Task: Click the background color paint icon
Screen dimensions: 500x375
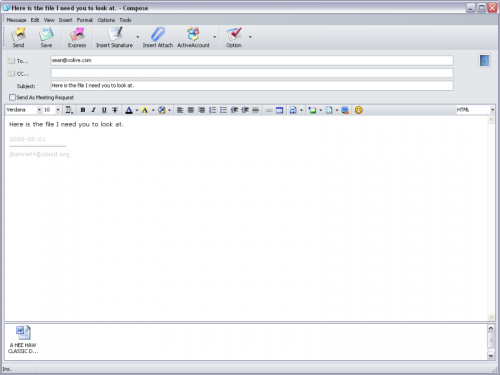Action: coord(162,110)
